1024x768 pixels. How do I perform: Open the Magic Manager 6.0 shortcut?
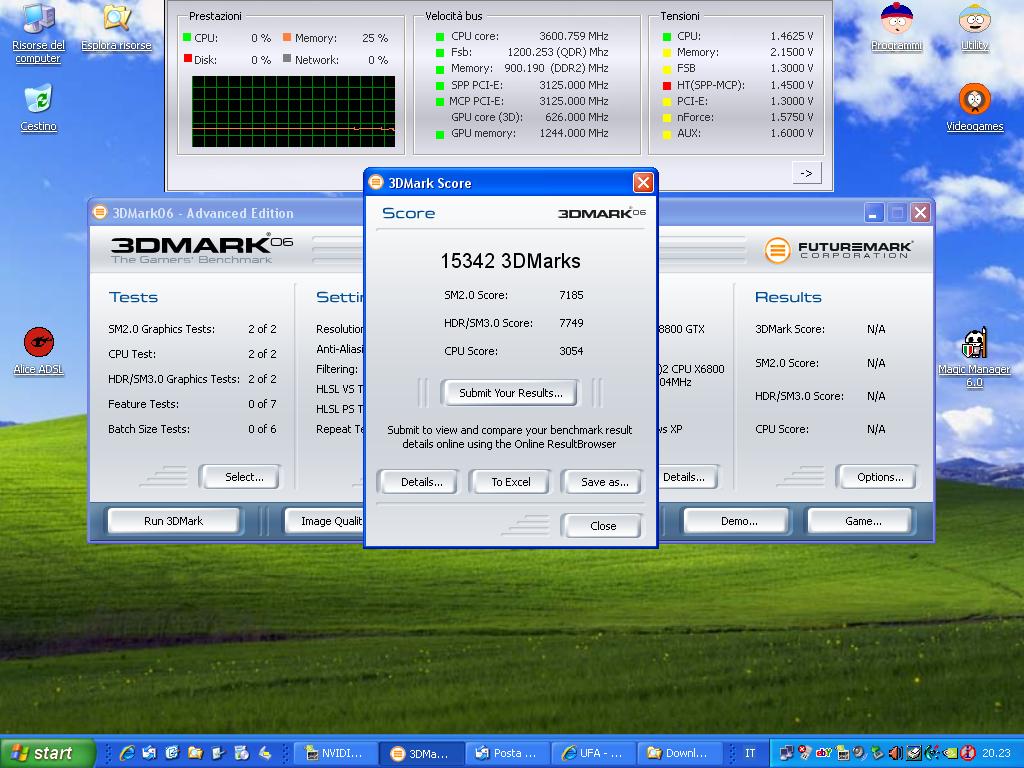point(974,358)
